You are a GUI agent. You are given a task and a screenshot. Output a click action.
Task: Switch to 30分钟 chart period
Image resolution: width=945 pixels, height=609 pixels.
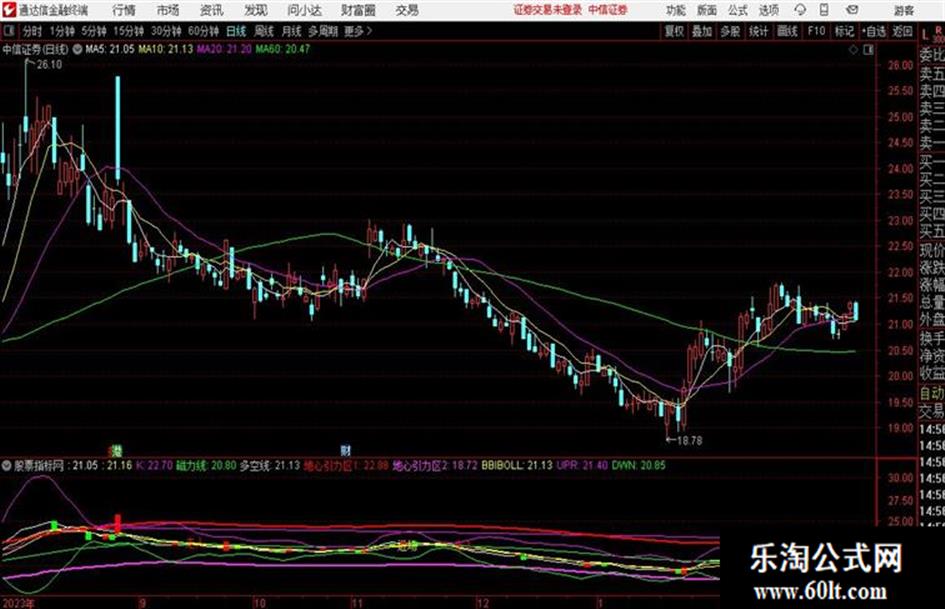(x=166, y=31)
